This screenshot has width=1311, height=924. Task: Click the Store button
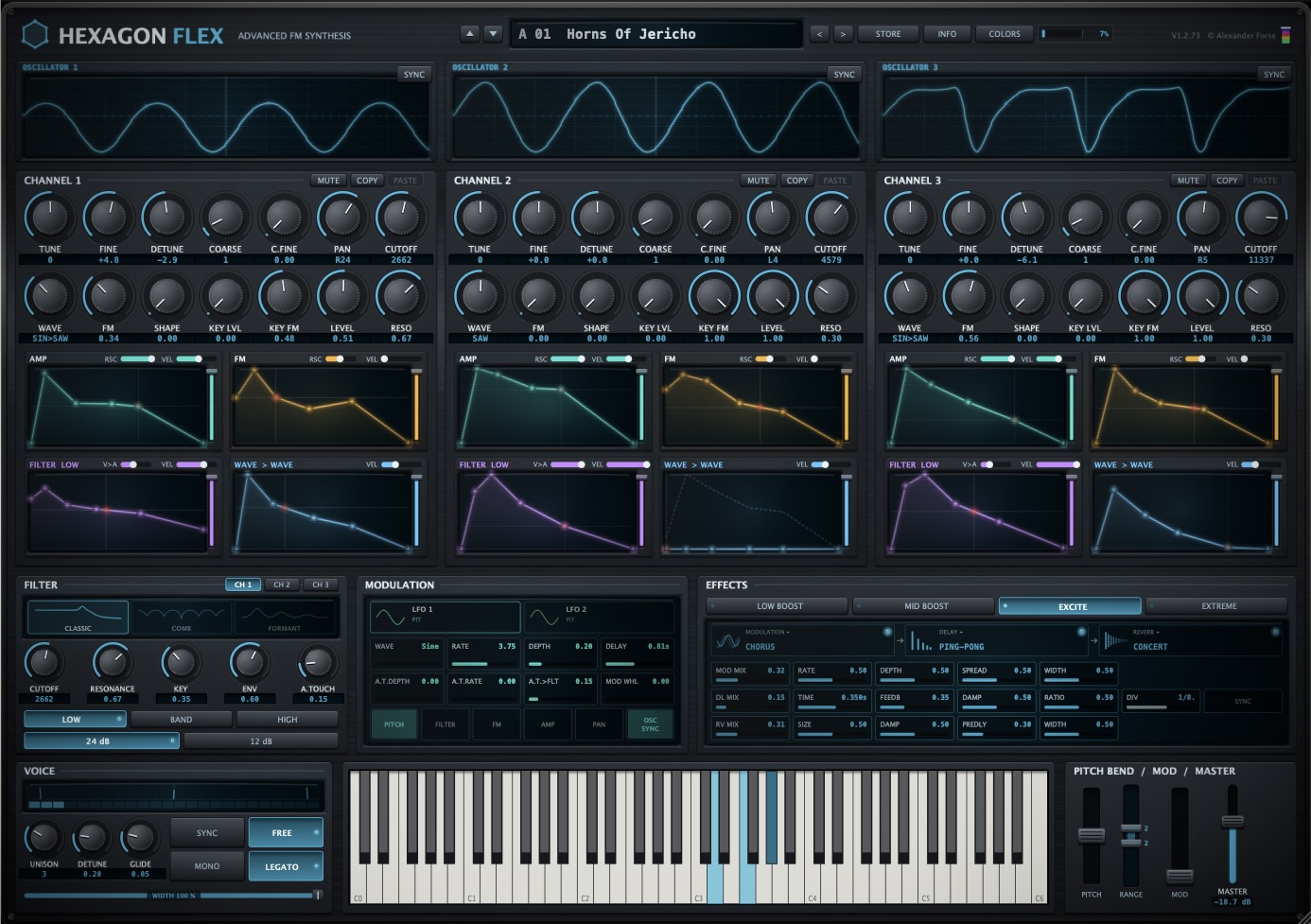pyautogui.click(x=888, y=34)
